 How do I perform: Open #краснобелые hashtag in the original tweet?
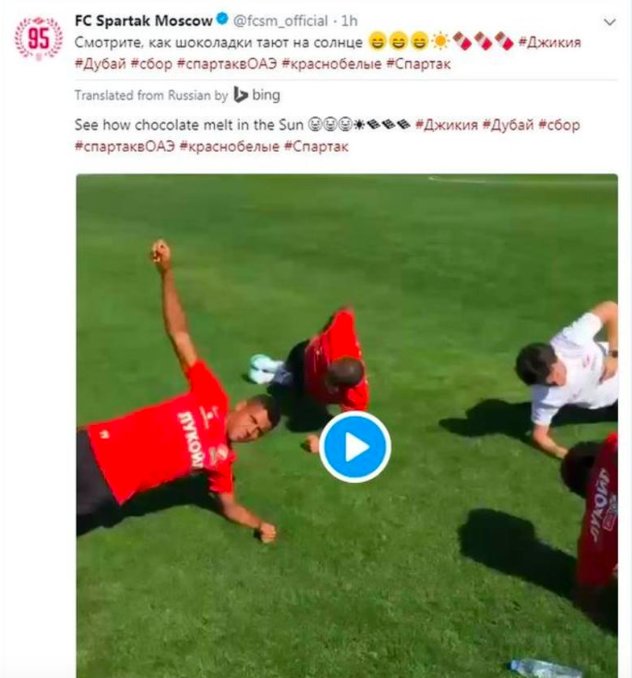[332, 64]
